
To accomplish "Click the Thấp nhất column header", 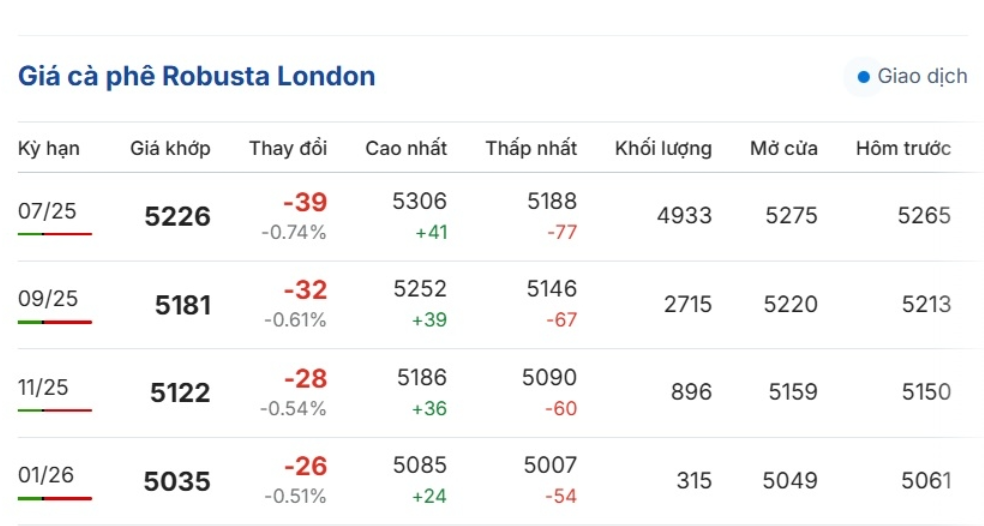I will click(531, 149).
